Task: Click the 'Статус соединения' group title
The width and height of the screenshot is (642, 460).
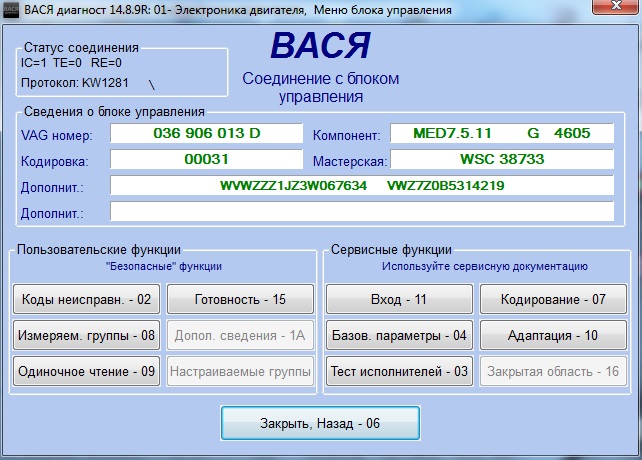Action: pyautogui.click(x=81, y=48)
